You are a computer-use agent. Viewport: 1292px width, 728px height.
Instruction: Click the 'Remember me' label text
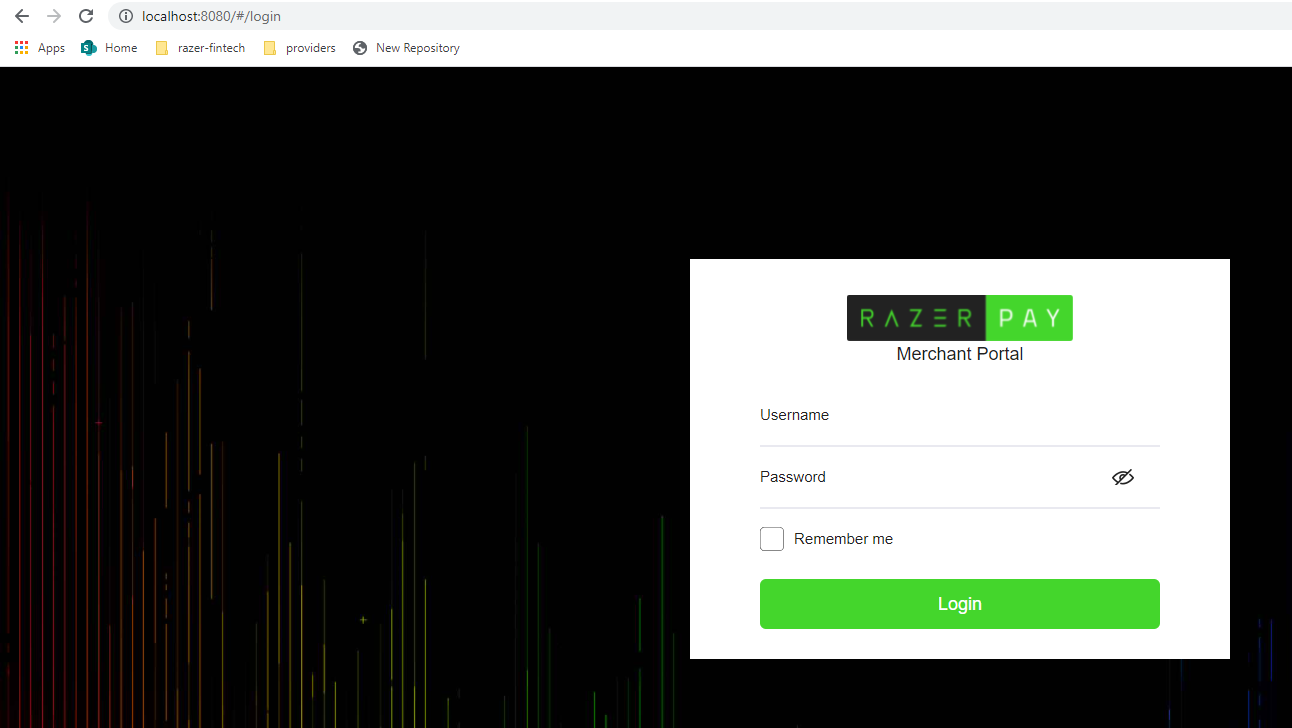pyautogui.click(x=843, y=539)
